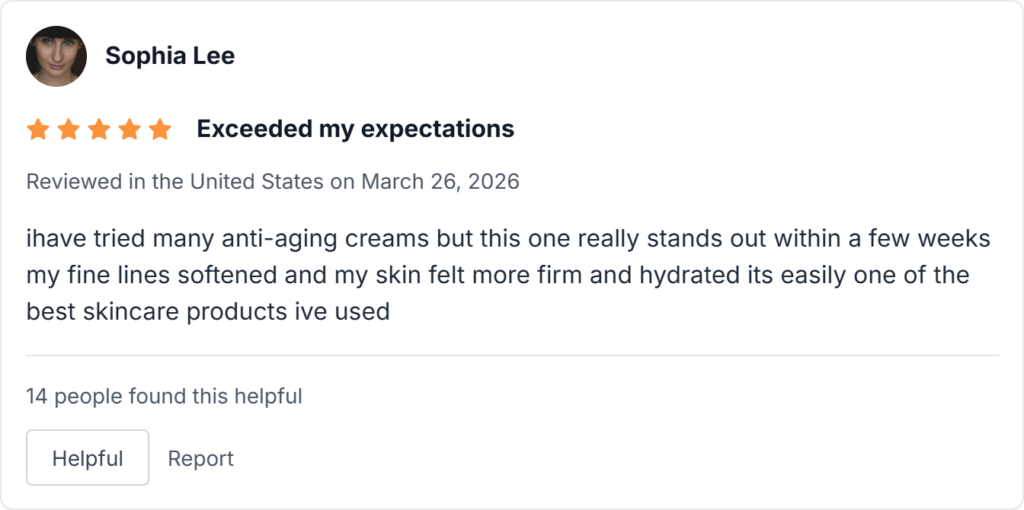
Task: Click the divider line above helpful count
Action: [512, 355]
